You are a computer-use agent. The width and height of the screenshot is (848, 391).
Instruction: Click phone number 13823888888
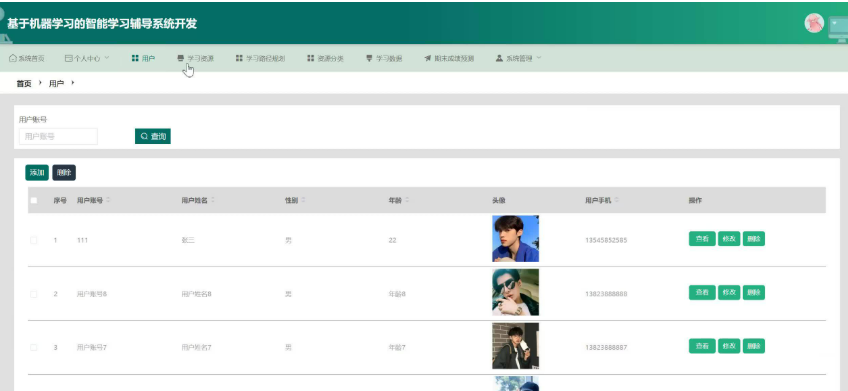606,294
